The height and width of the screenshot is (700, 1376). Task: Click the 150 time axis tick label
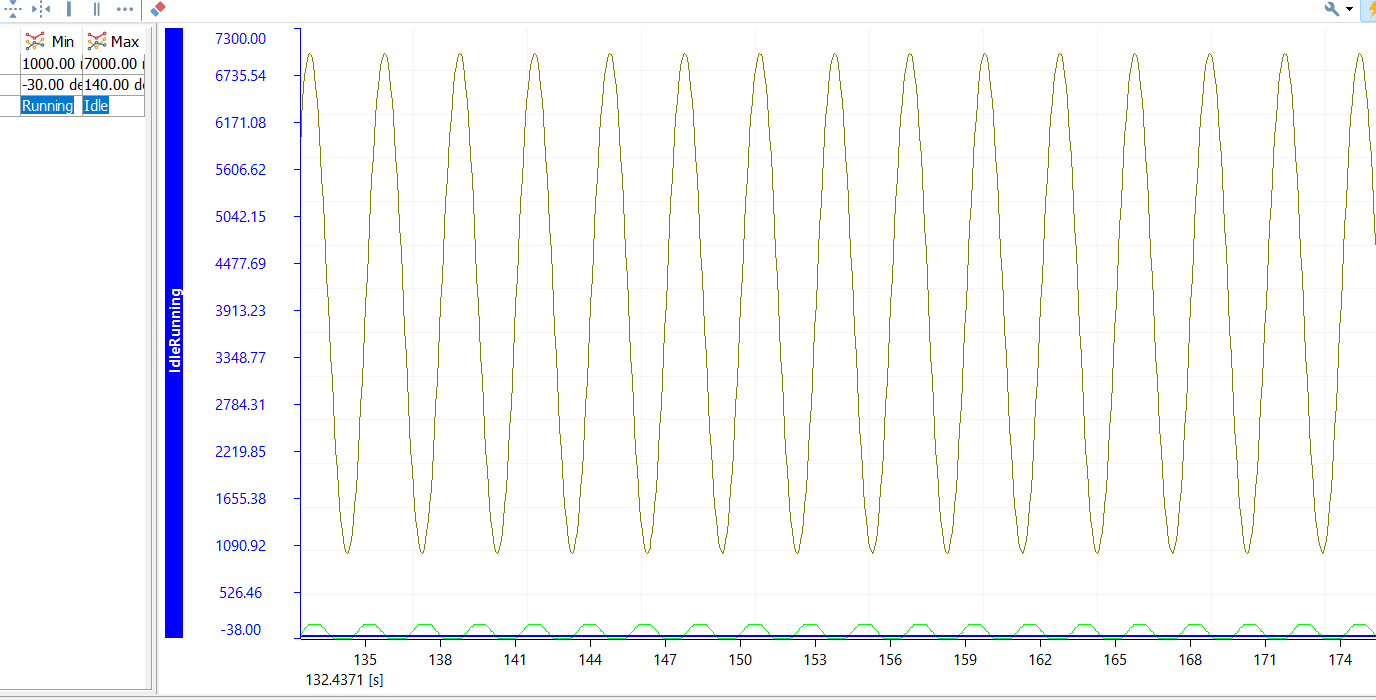(740, 660)
